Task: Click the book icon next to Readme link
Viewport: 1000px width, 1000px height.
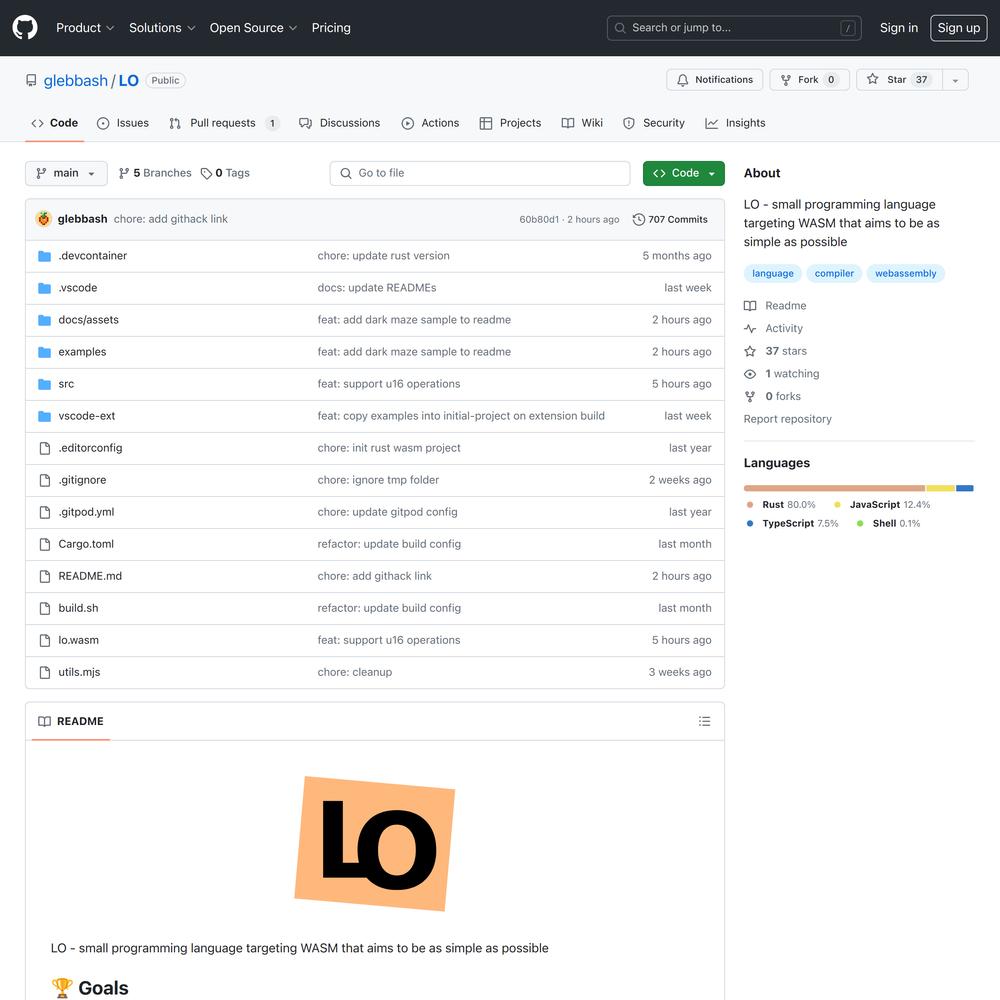Action: coord(750,305)
